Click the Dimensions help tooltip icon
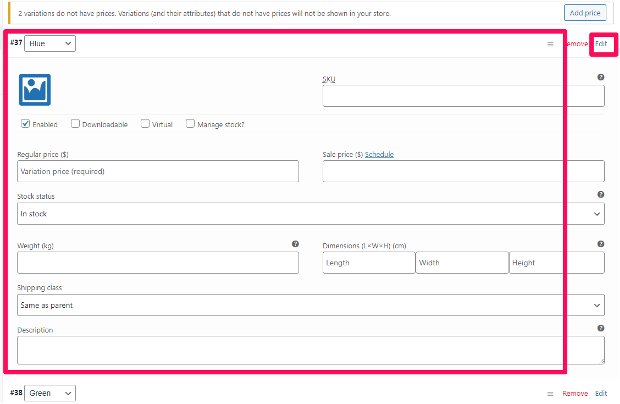 tap(600, 244)
